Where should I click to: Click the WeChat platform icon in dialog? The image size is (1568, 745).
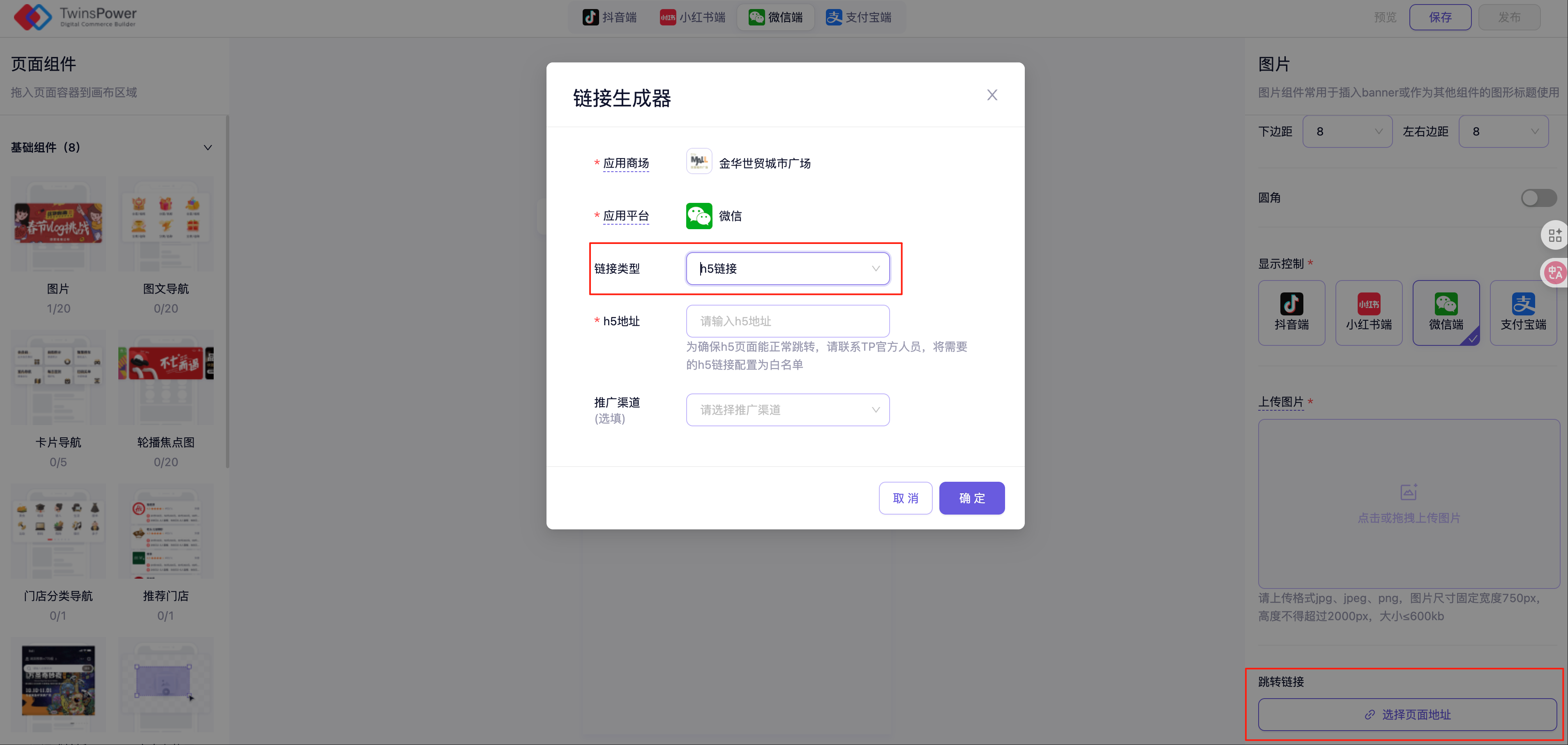699,216
